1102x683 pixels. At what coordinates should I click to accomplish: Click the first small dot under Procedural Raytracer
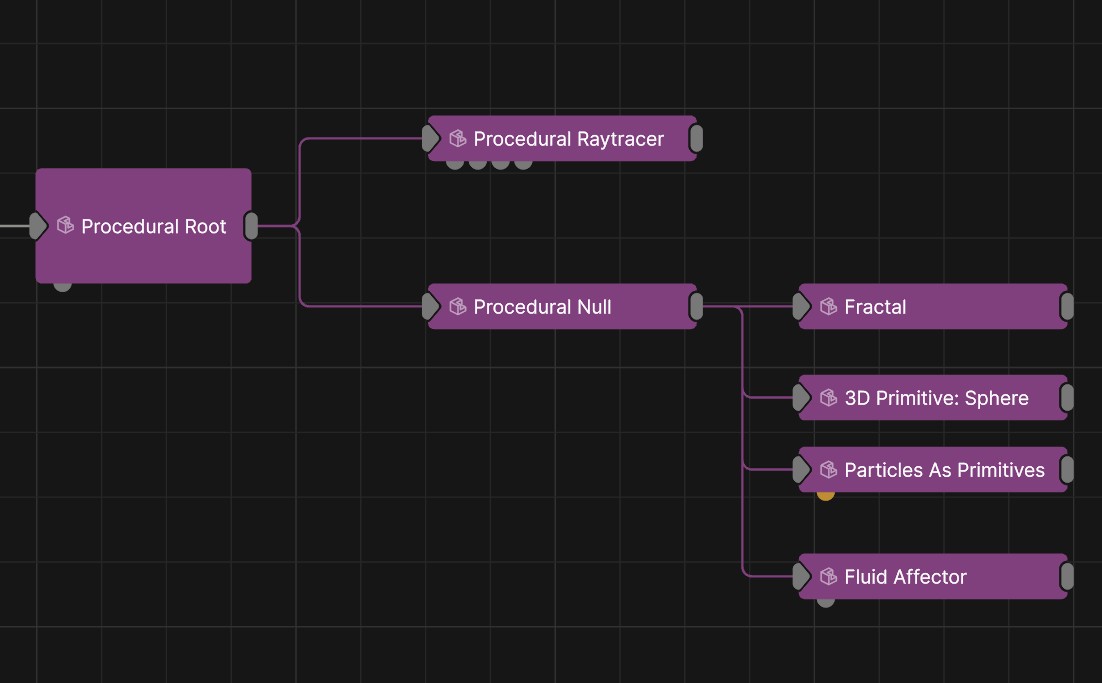(455, 161)
